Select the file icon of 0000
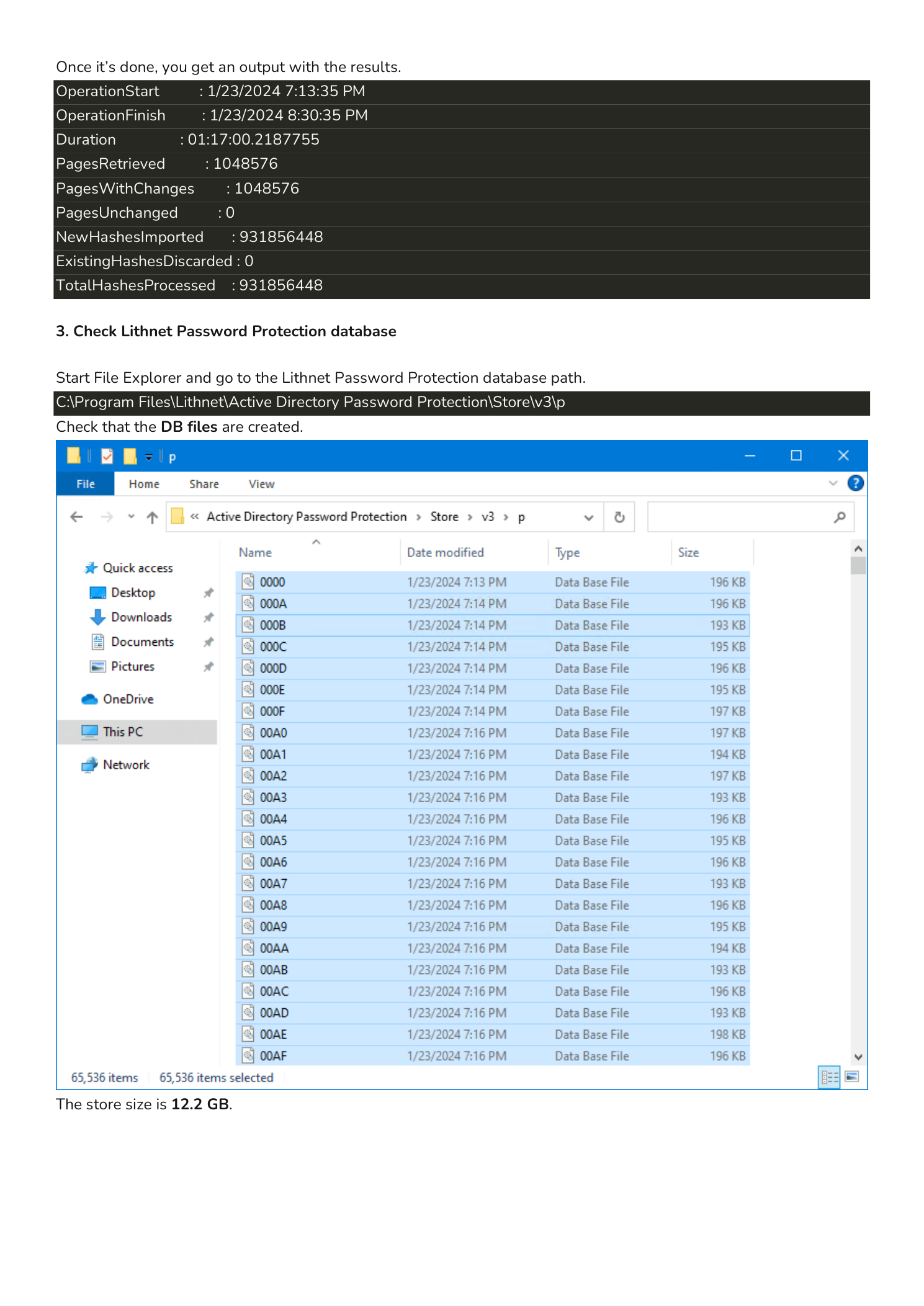This screenshot has height=1306, width=924. coord(248,581)
